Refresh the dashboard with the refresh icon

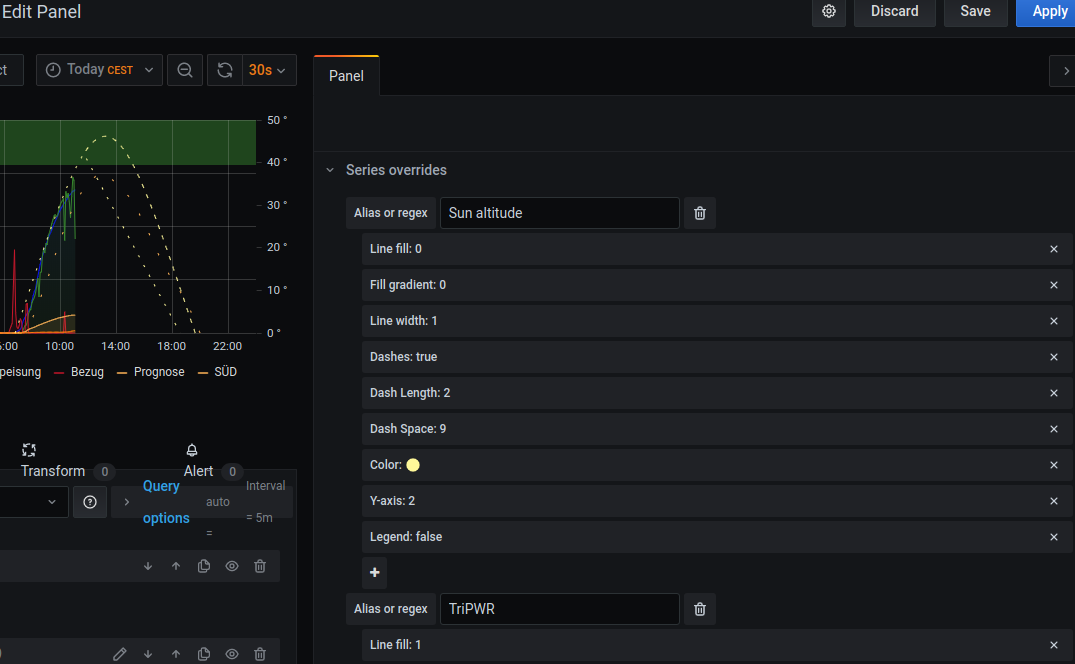point(225,70)
